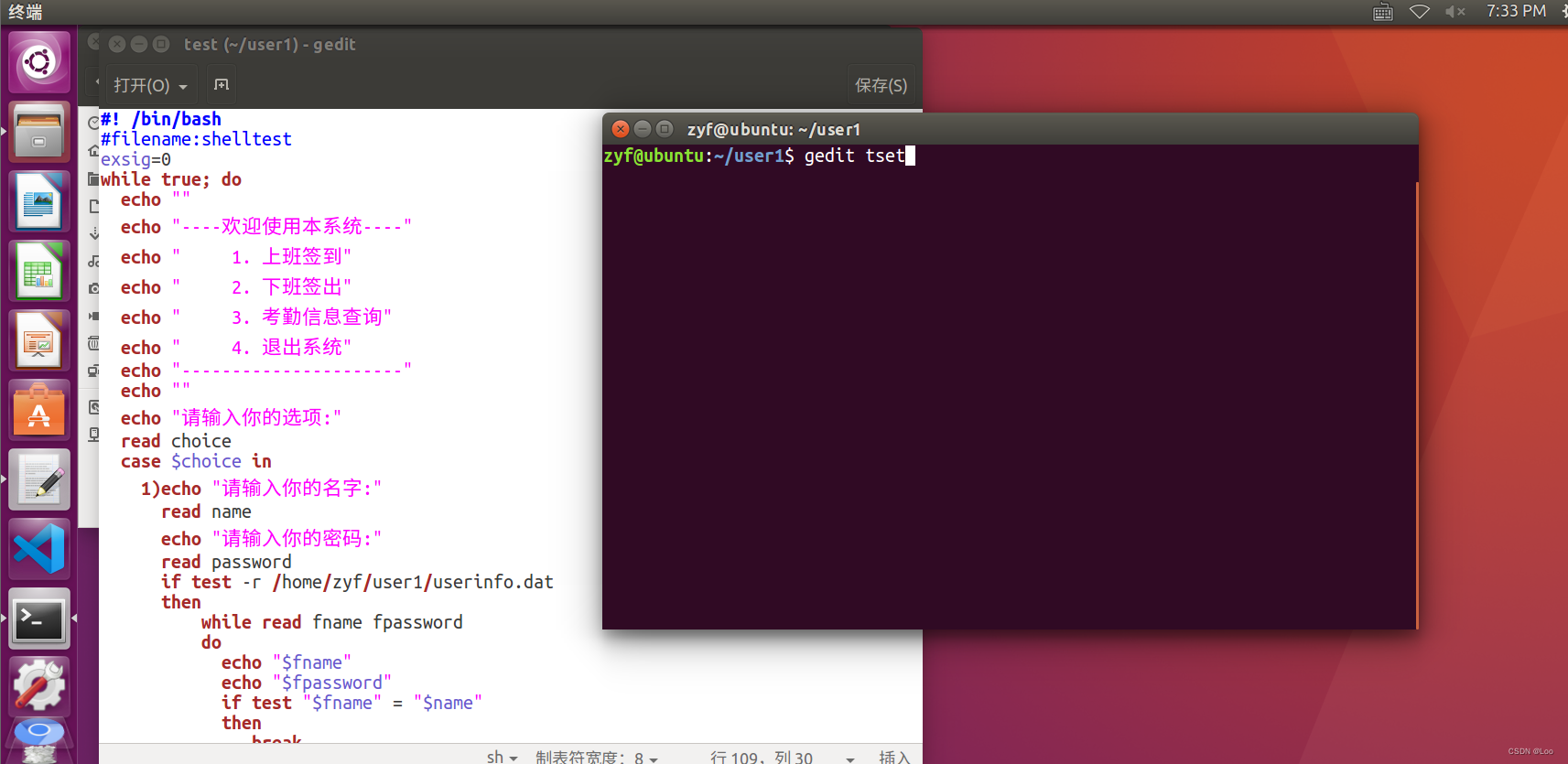Click the 保存(S) save button in gedit
The height and width of the screenshot is (764, 1568).
coord(881,85)
